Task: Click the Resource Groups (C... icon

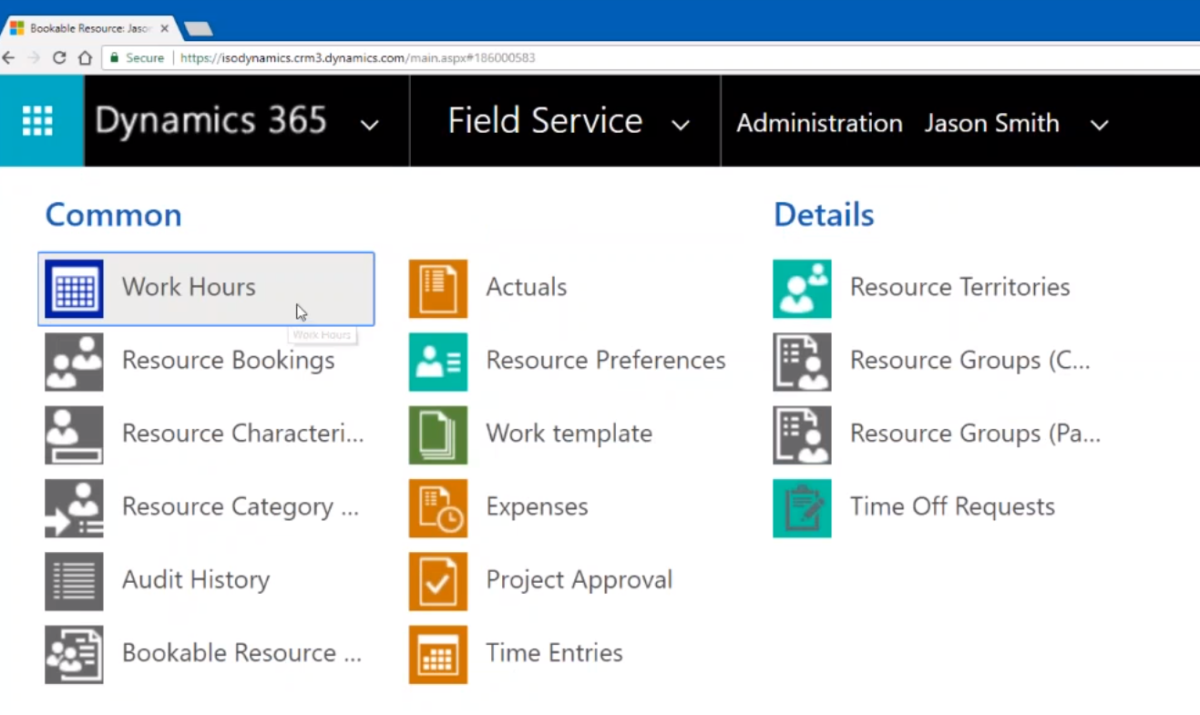Action: pos(802,361)
